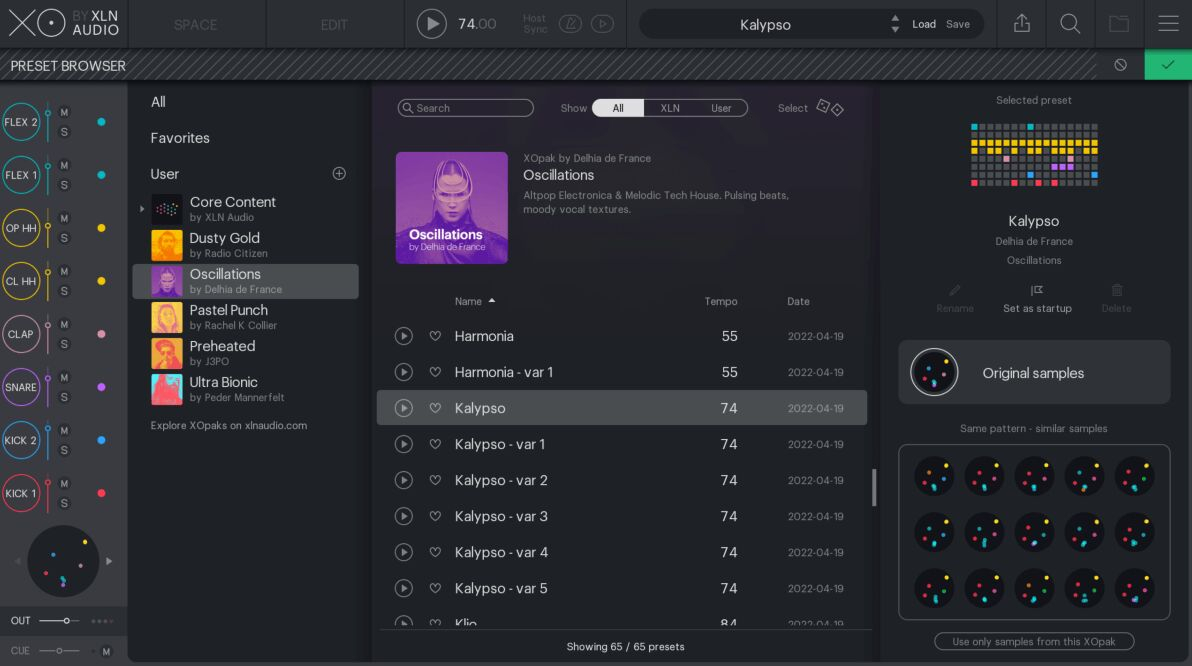
Task: Click the dice random select icon
Action: coord(830,108)
